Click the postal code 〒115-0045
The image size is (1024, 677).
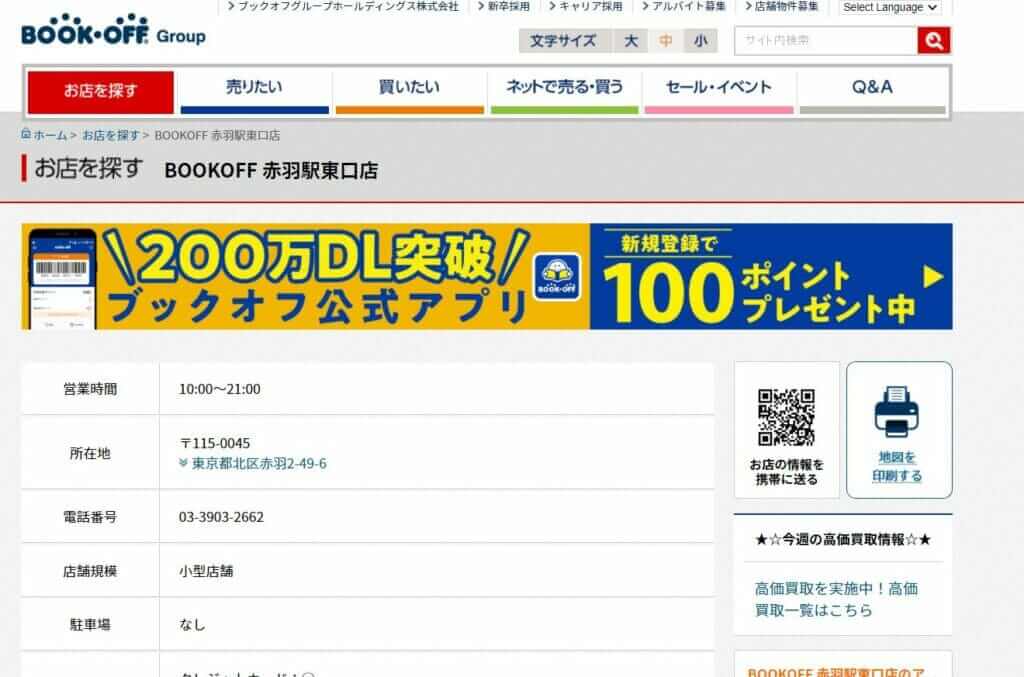click(214, 443)
